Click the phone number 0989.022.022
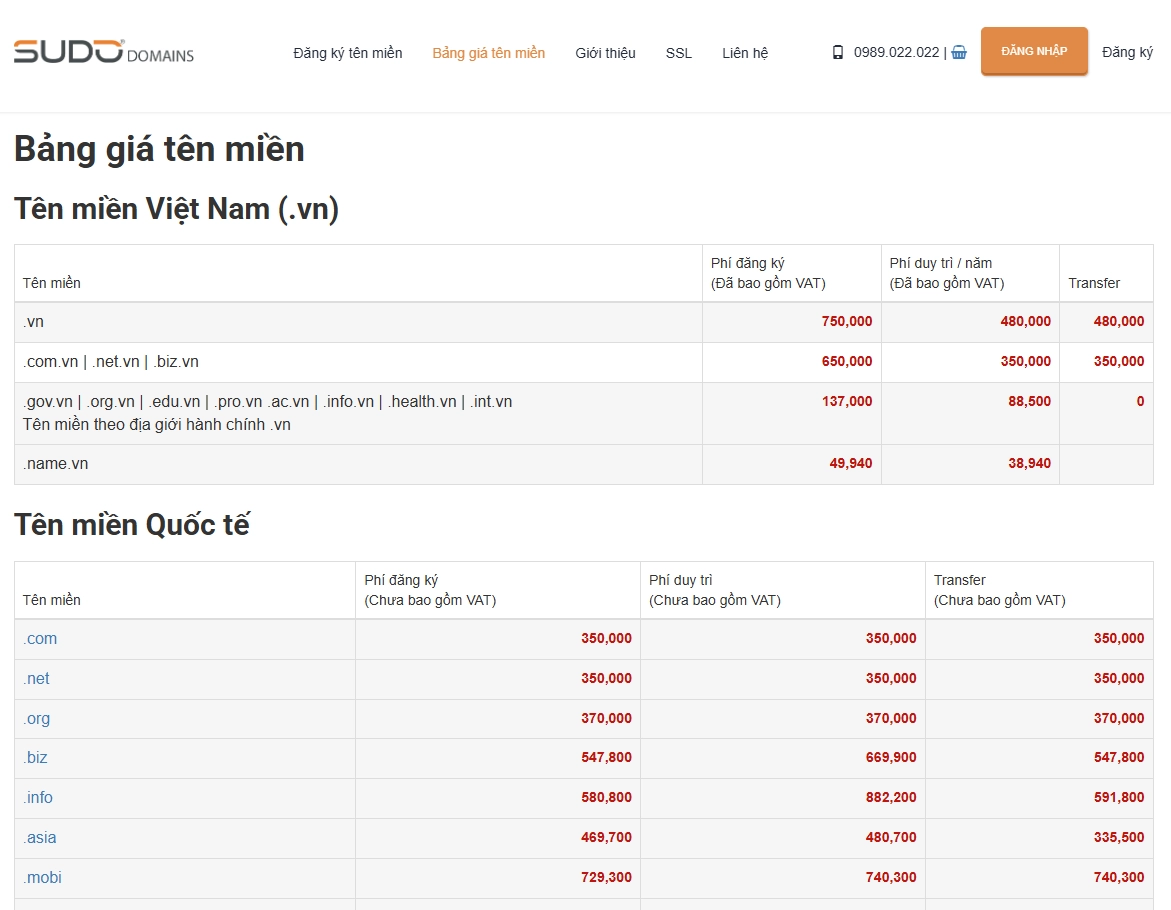The height and width of the screenshot is (910, 1171). pos(896,52)
